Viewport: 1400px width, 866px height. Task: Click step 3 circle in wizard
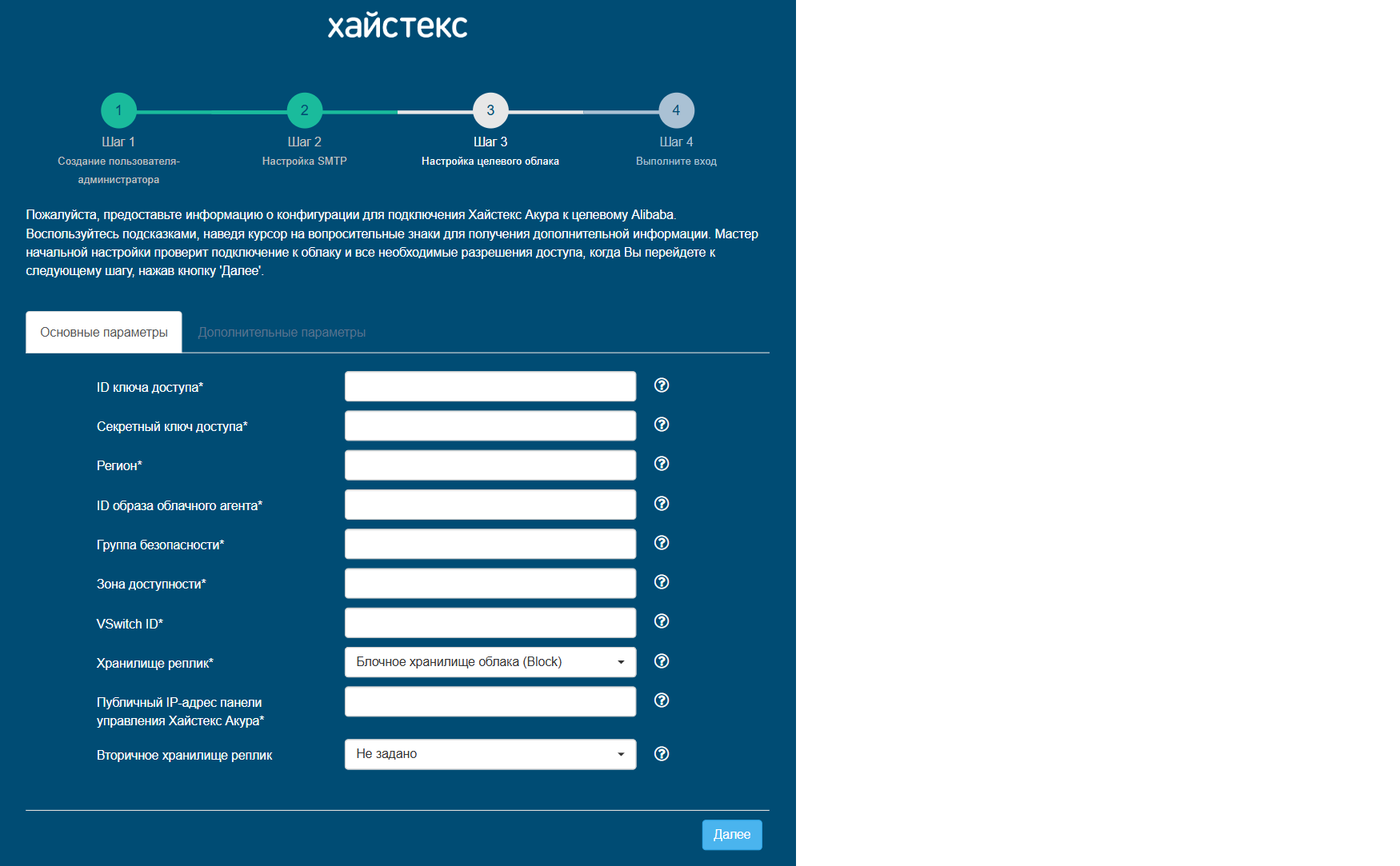pos(490,110)
